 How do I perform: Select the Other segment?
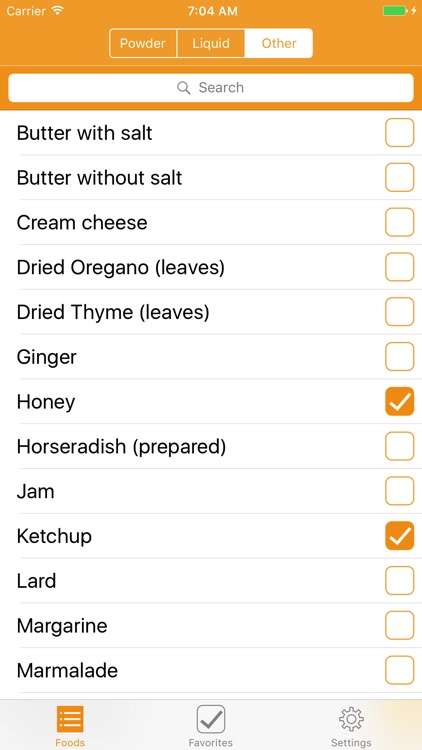(278, 43)
